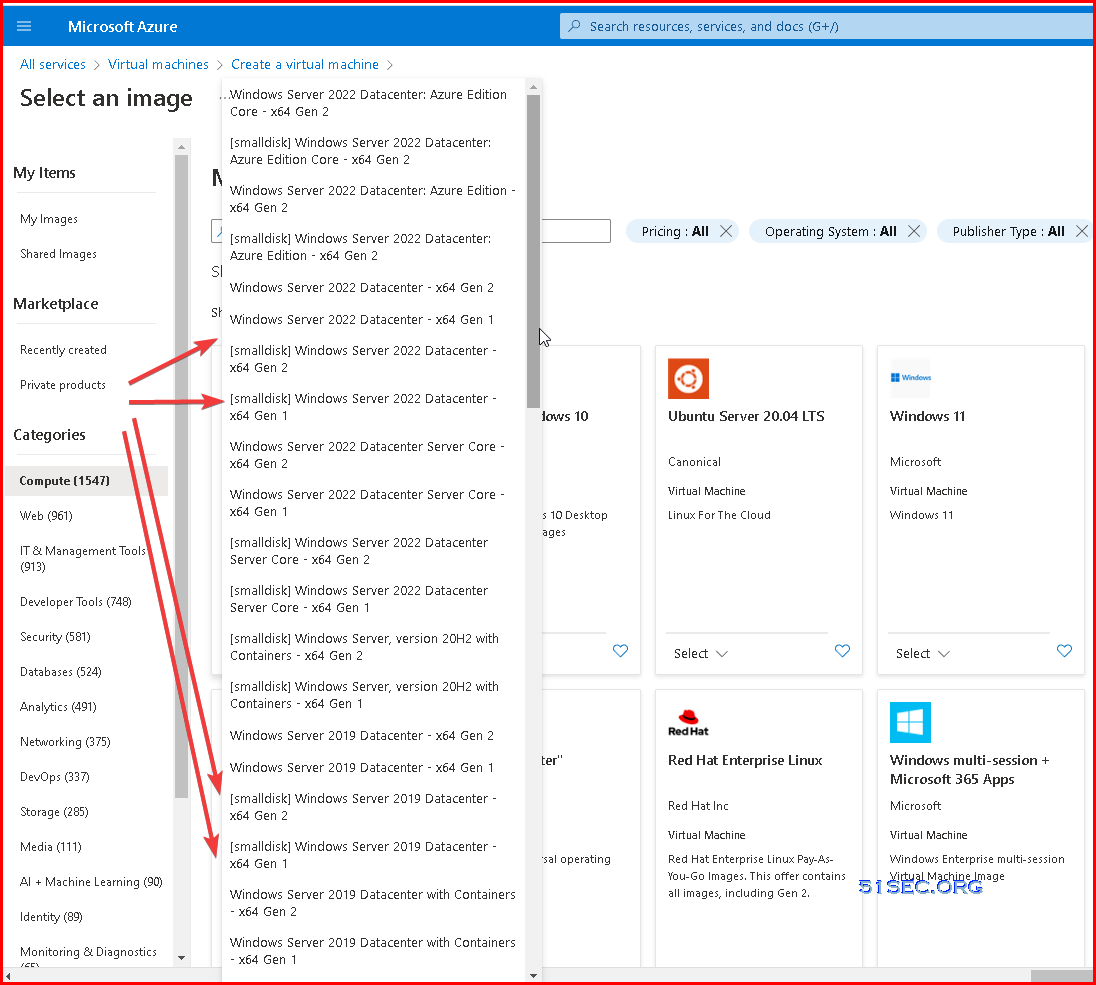Select the DevOps (337) category
1096x985 pixels.
(x=55, y=777)
